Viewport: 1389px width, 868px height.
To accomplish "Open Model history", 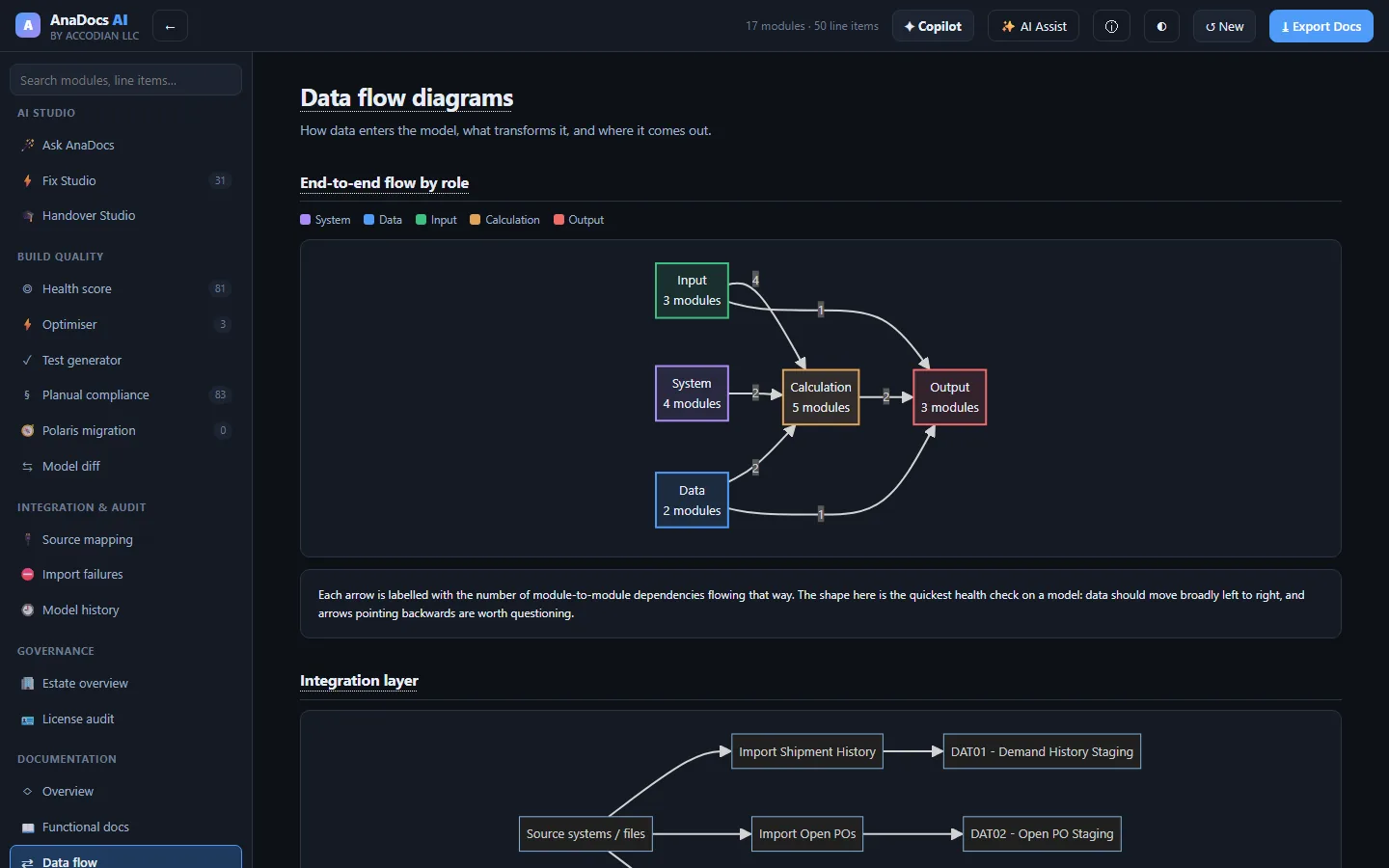I will (x=125, y=610).
